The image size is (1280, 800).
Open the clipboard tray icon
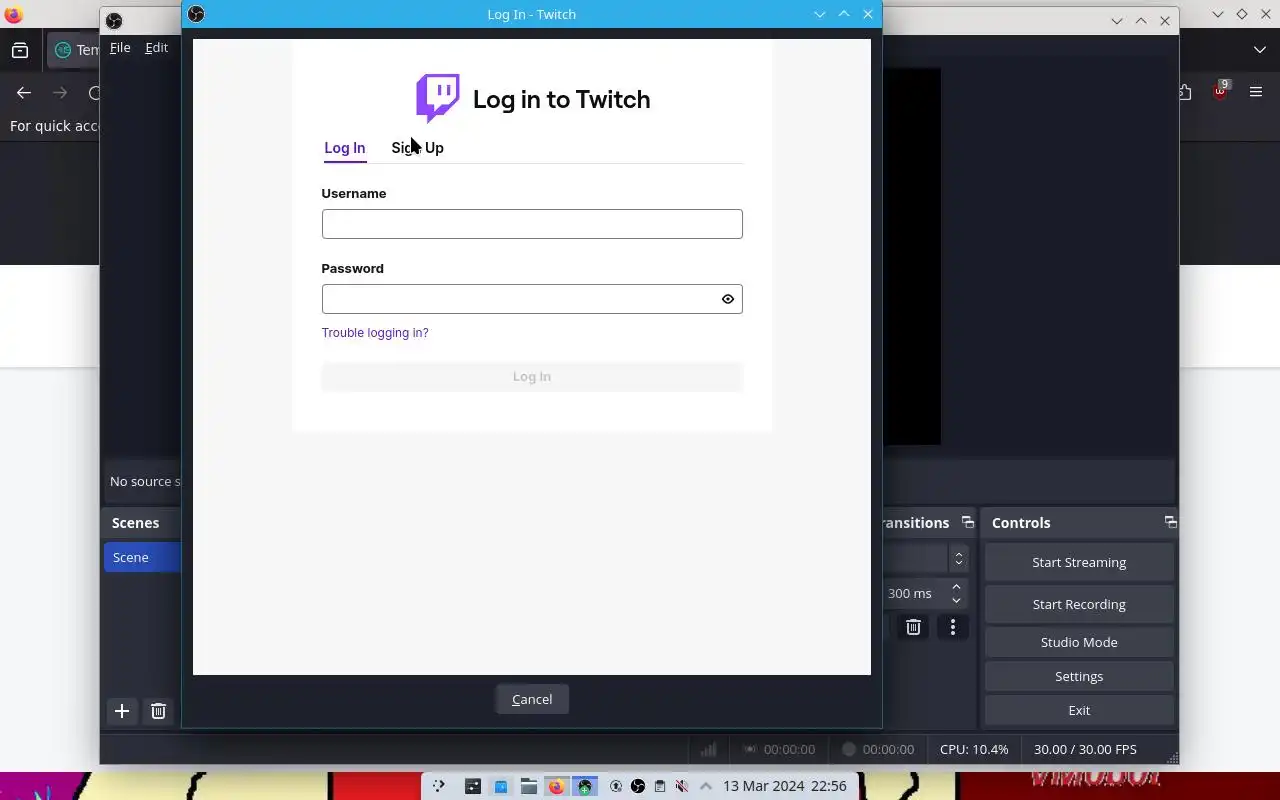pos(660,786)
